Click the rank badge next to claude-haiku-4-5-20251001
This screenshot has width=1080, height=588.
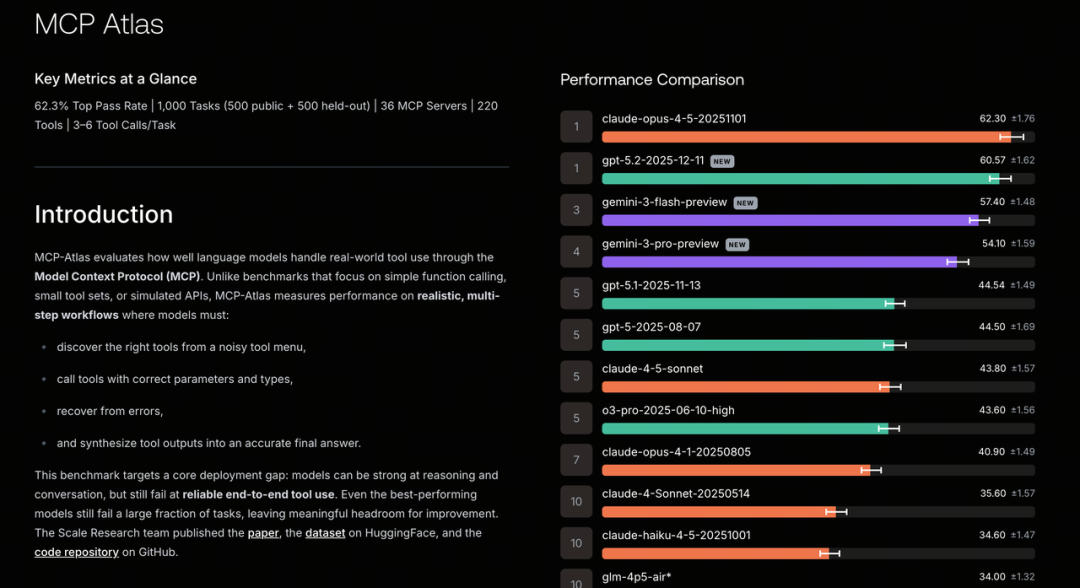576,543
